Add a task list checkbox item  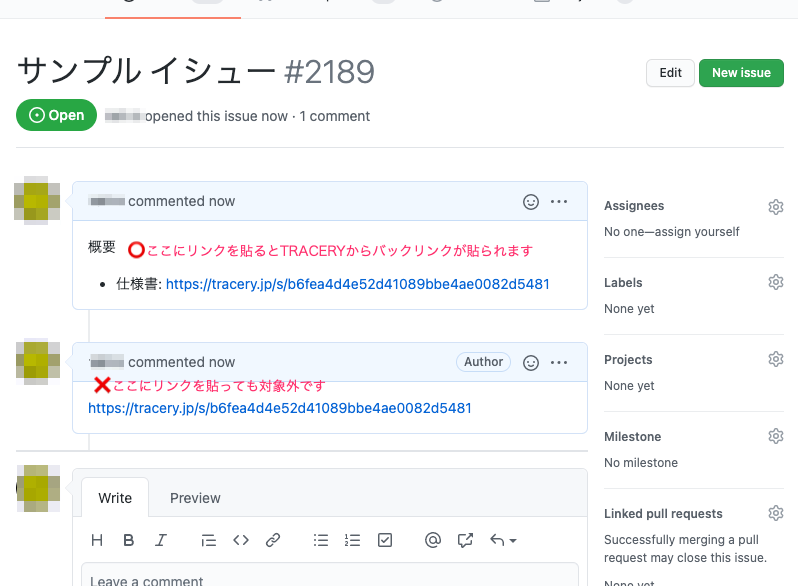pos(385,540)
